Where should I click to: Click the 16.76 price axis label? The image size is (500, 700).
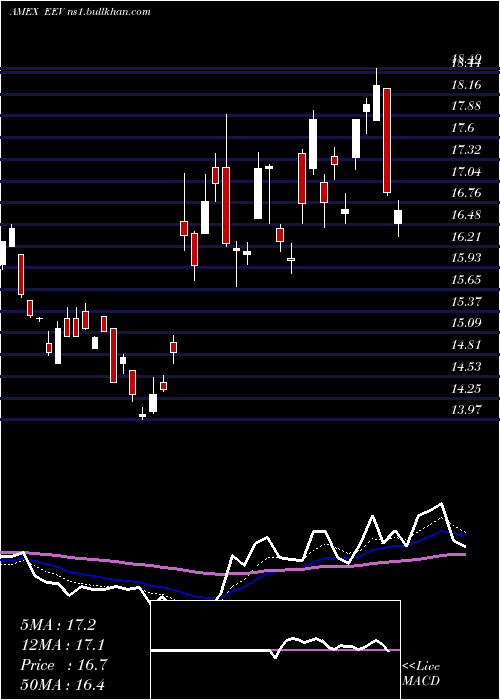click(467, 193)
